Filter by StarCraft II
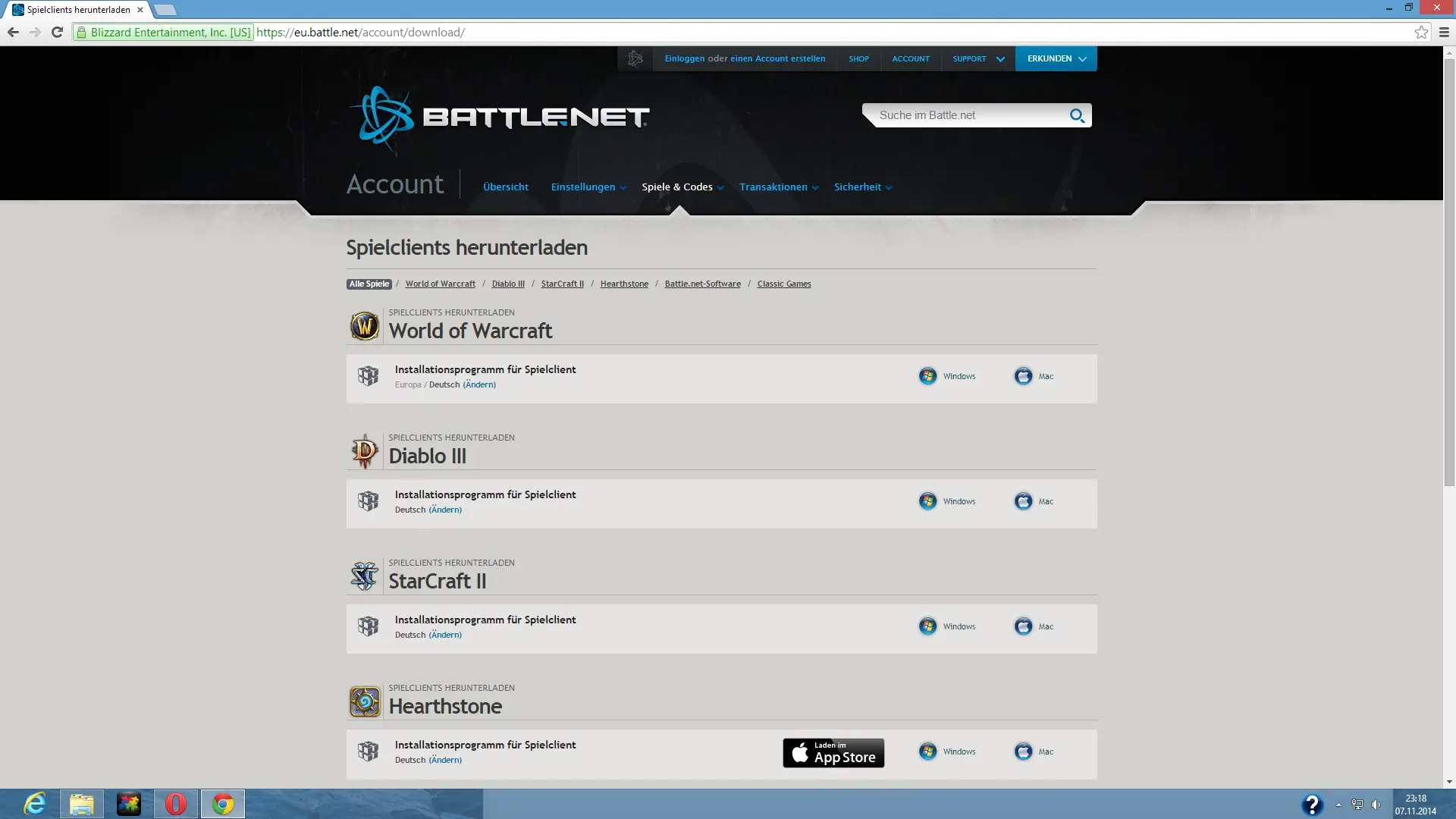Viewport: 1456px width, 819px height. 563,284
